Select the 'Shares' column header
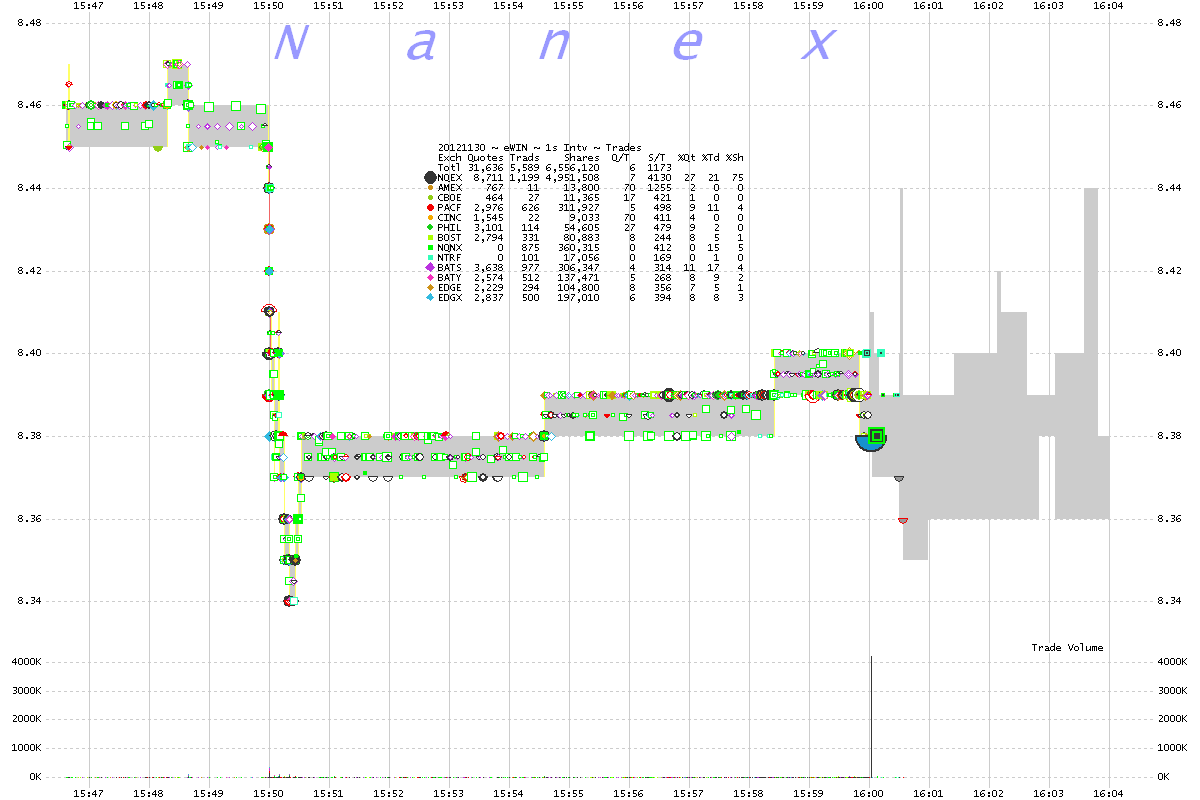Image resolution: width=1200 pixels, height=800 pixels. [581, 158]
